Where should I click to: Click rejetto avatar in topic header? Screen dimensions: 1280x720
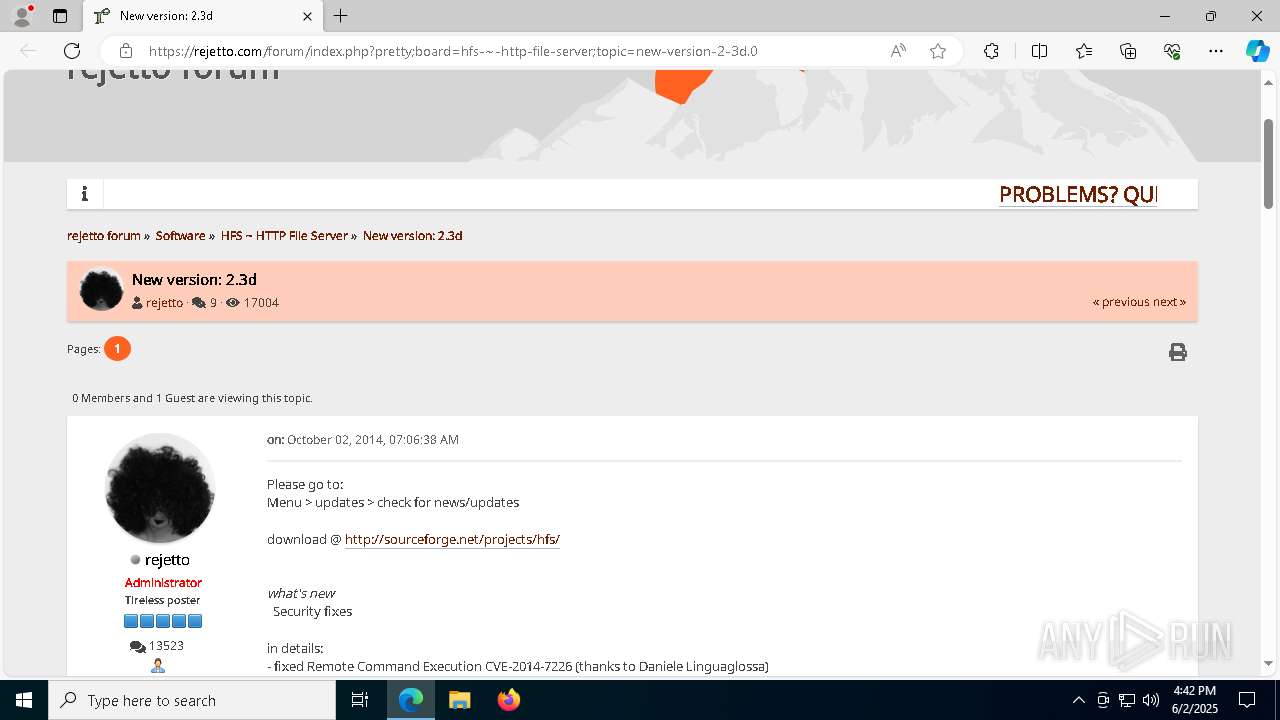tap(101, 290)
